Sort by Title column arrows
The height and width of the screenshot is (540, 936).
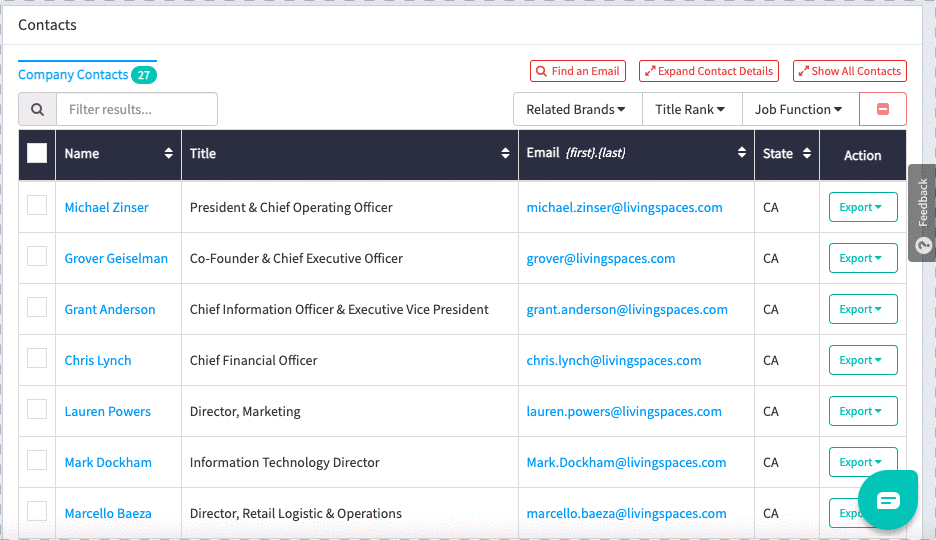[x=505, y=153]
